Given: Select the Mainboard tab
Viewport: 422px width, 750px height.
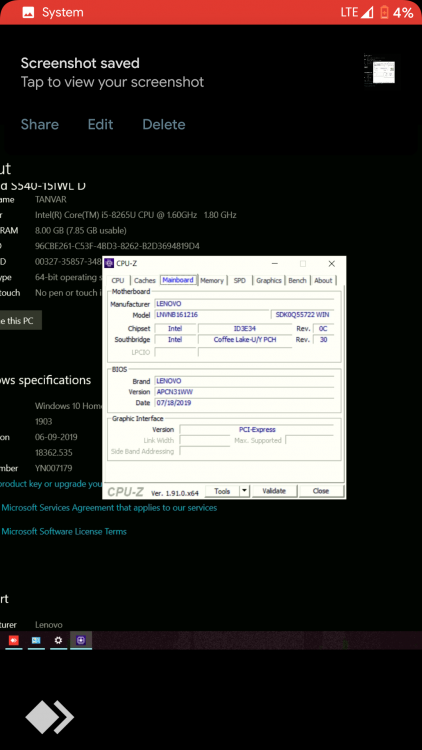Looking at the screenshot, I should click(x=178, y=280).
